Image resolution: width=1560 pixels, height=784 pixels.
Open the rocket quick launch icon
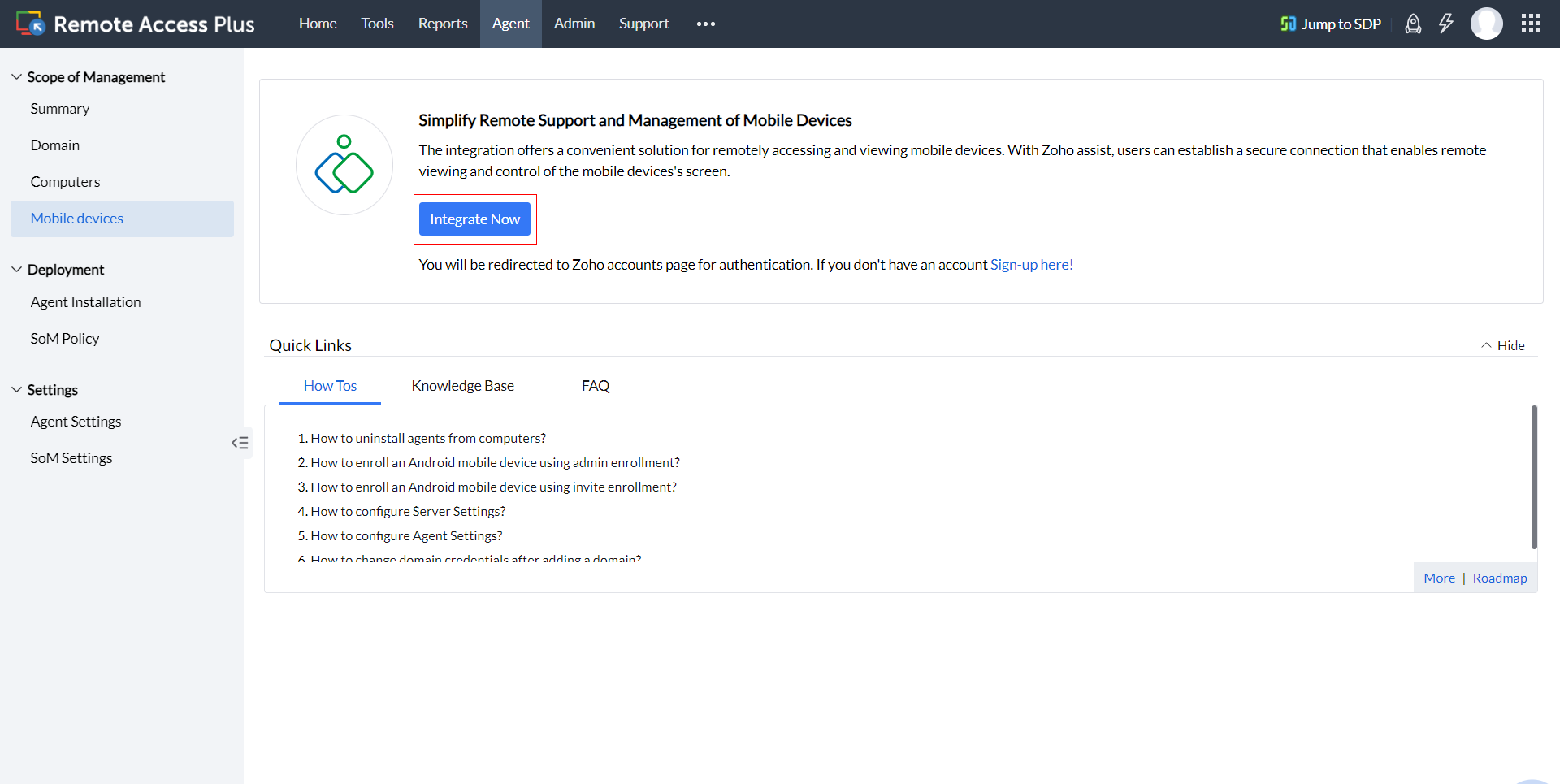pos(1413,24)
